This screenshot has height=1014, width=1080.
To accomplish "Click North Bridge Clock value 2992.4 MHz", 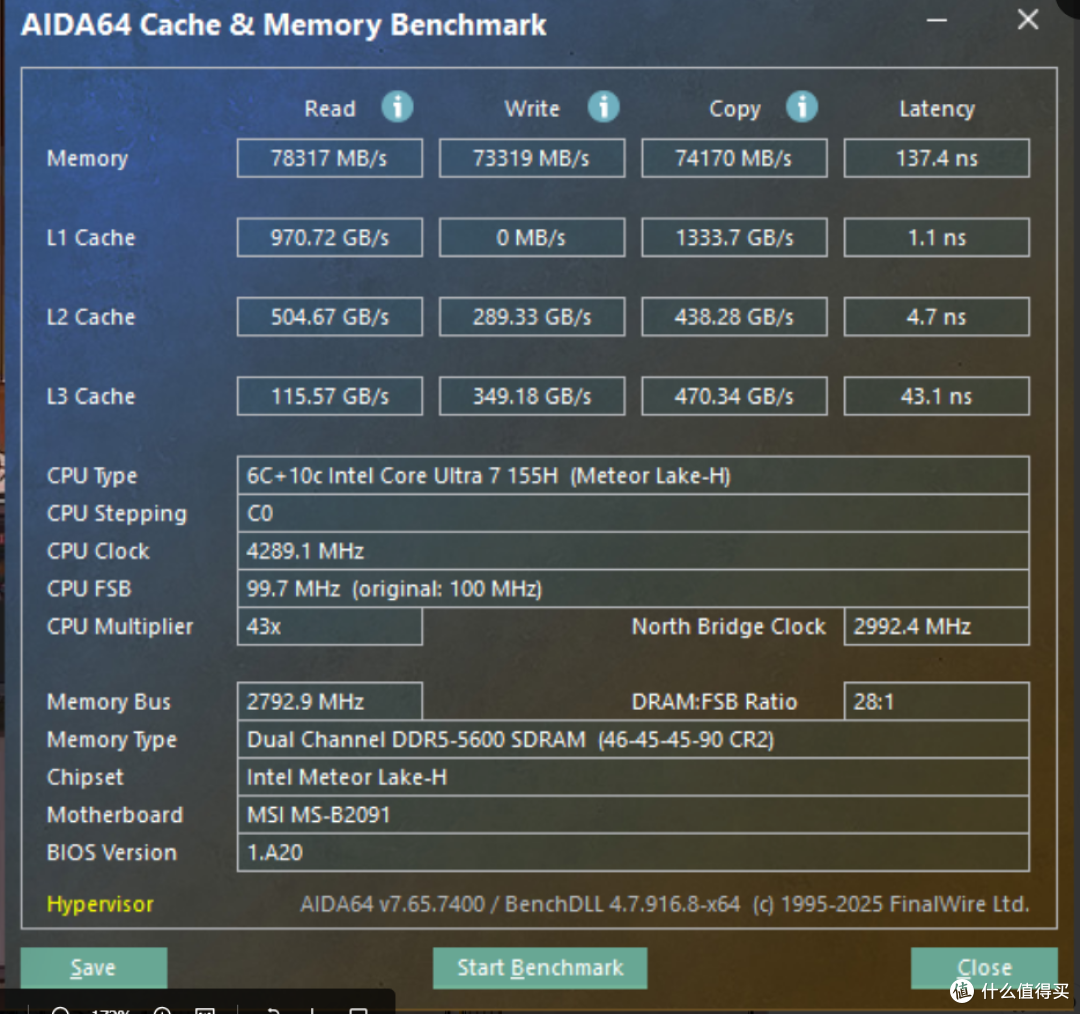I will 937,626.
